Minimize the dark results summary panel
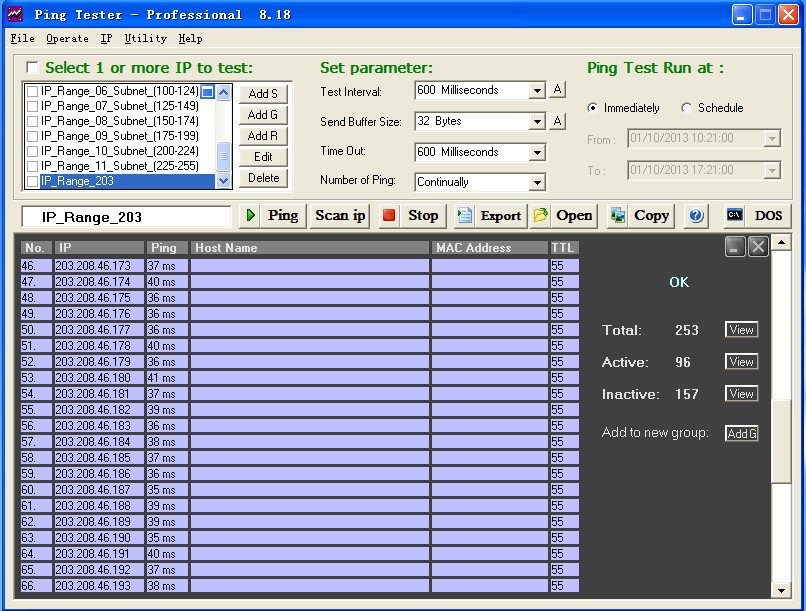 [x=735, y=247]
